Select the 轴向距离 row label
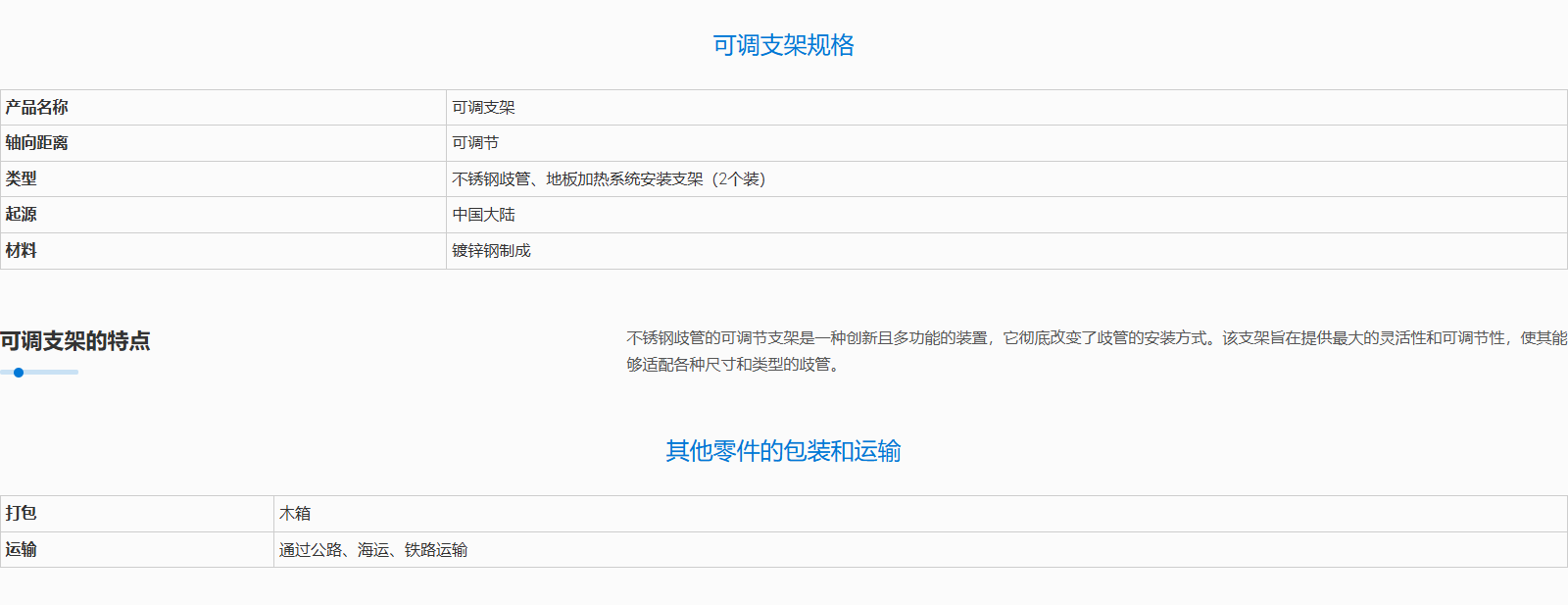This screenshot has width=1568, height=605. point(36,143)
